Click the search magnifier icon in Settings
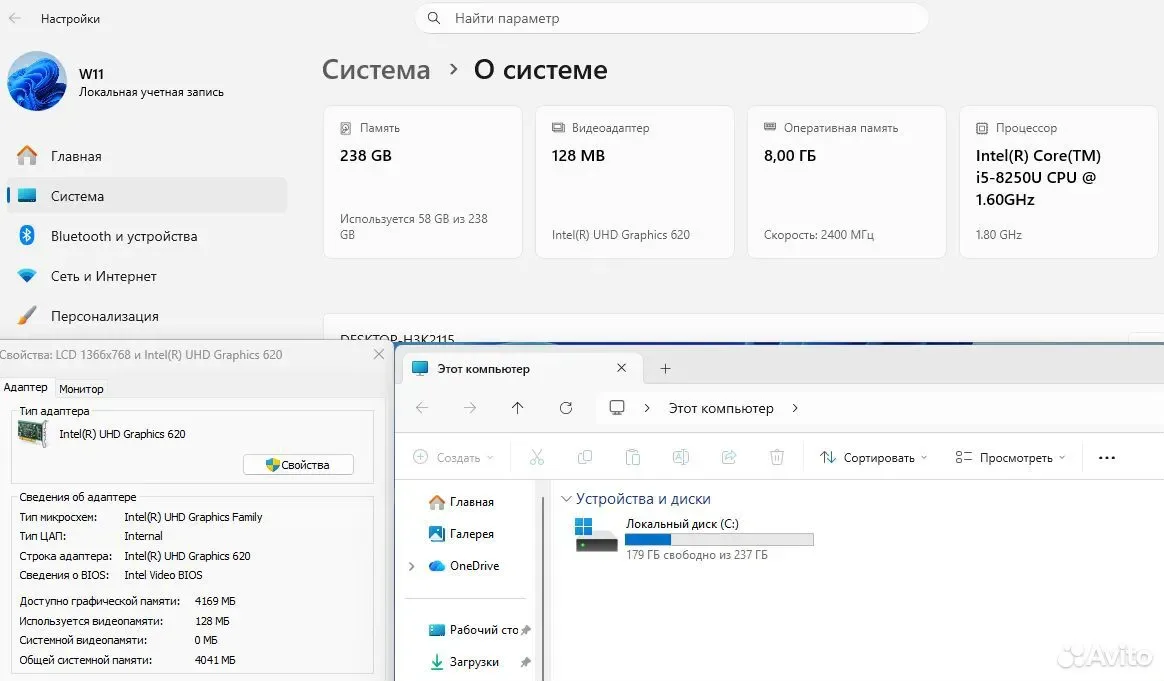This screenshot has height=681, width=1164. click(434, 18)
